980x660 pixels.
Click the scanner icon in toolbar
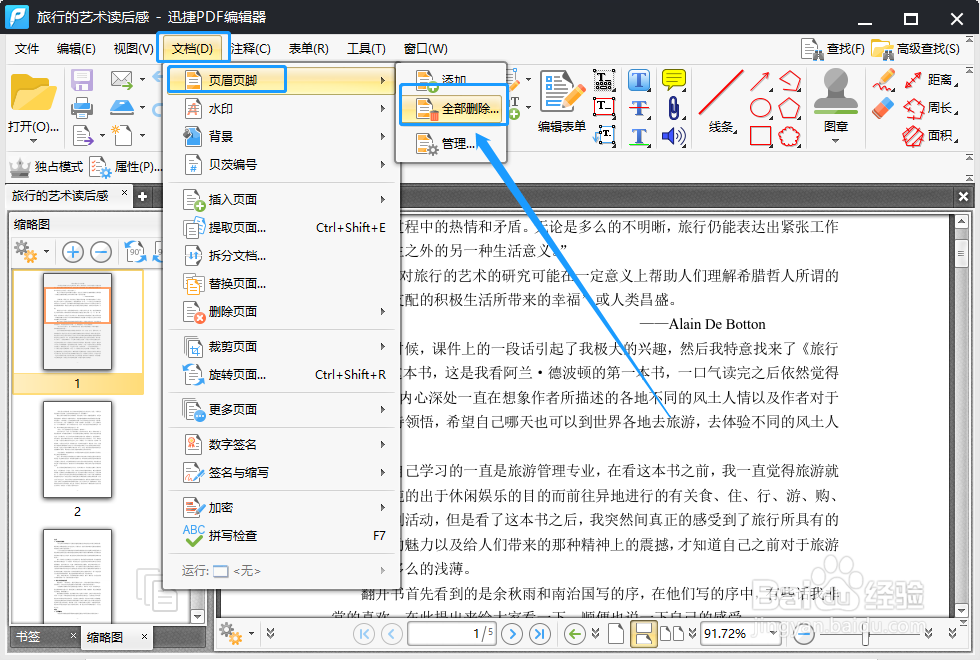(x=121, y=107)
